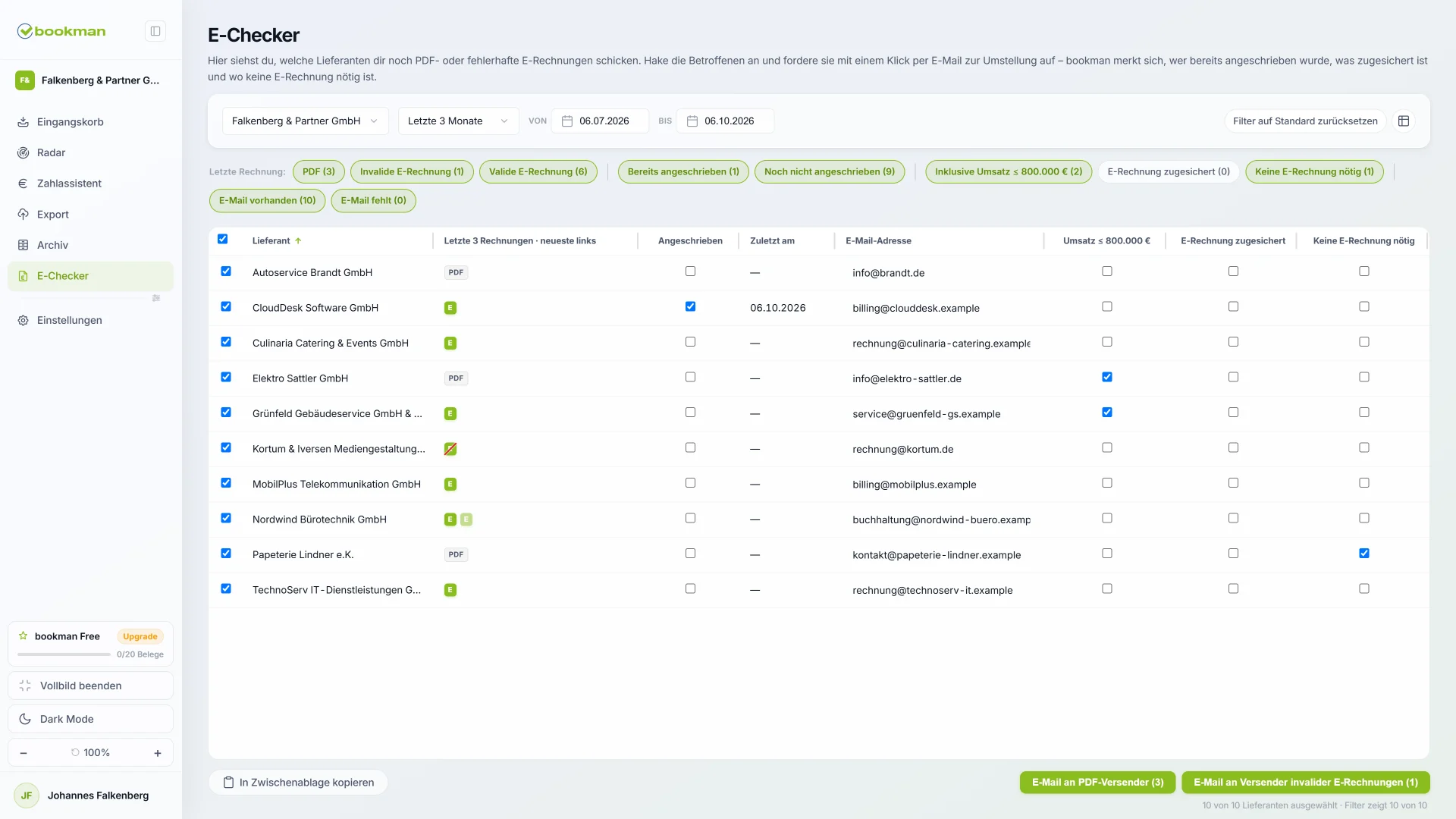
Task: Click the PDF badge for Elektro Sattler GmbH
Action: click(x=456, y=378)
